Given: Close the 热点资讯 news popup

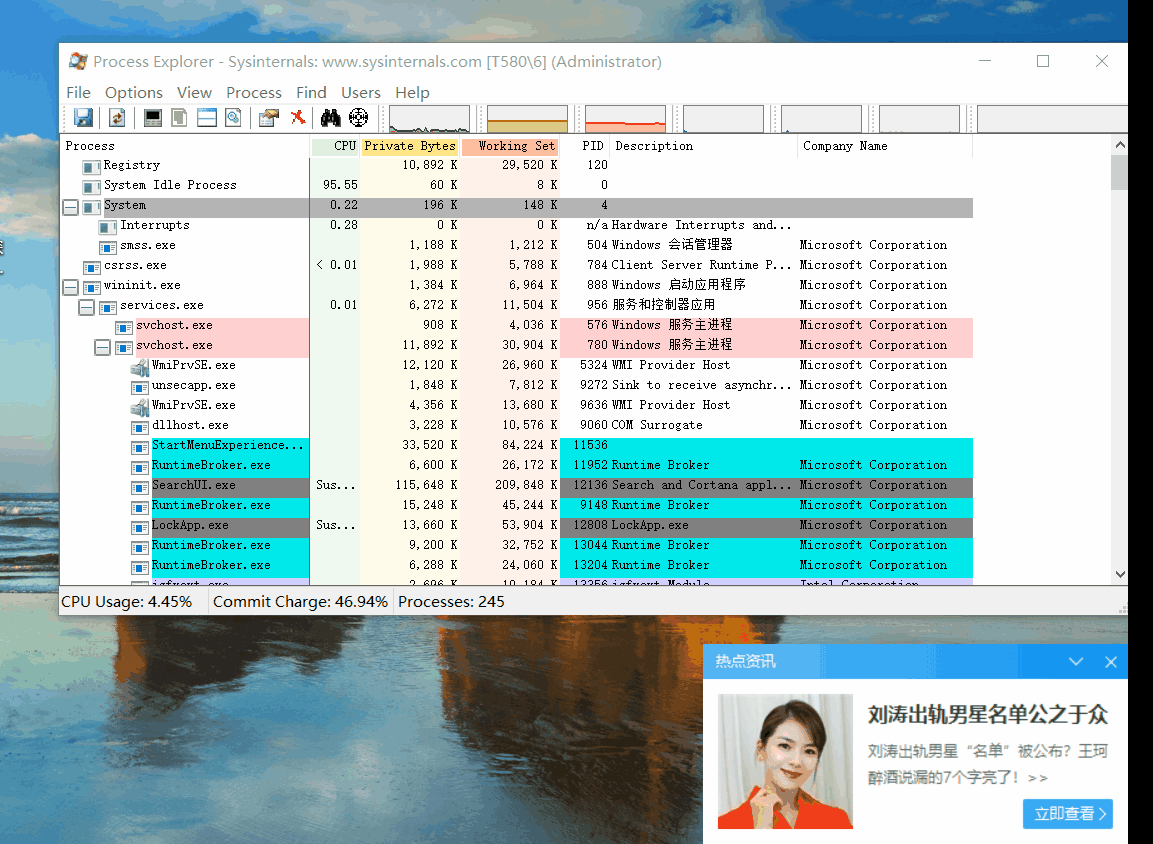Looking at the screenshot, I should [x=1111, y=662].
